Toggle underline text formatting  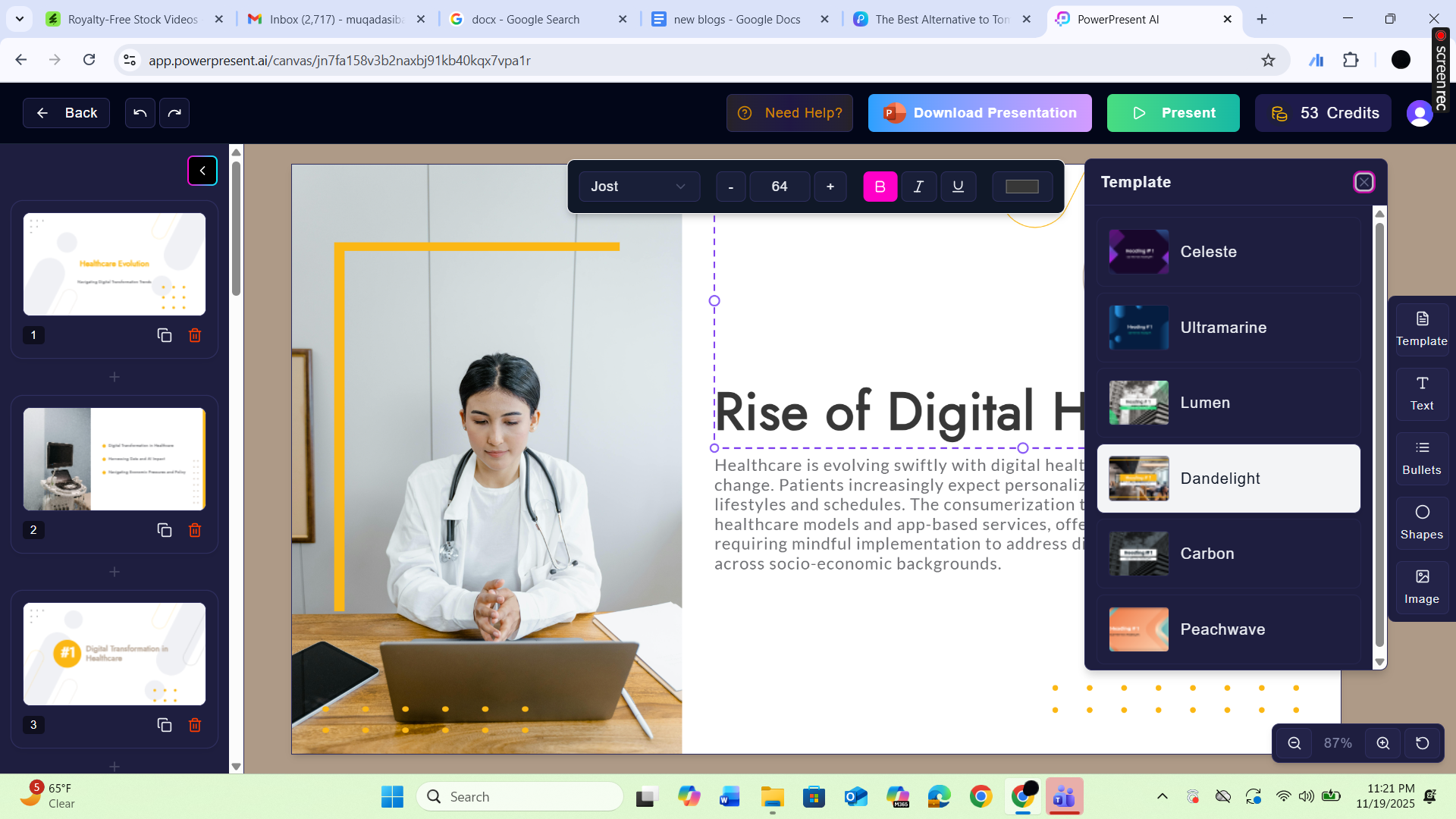tap(958, 187)
